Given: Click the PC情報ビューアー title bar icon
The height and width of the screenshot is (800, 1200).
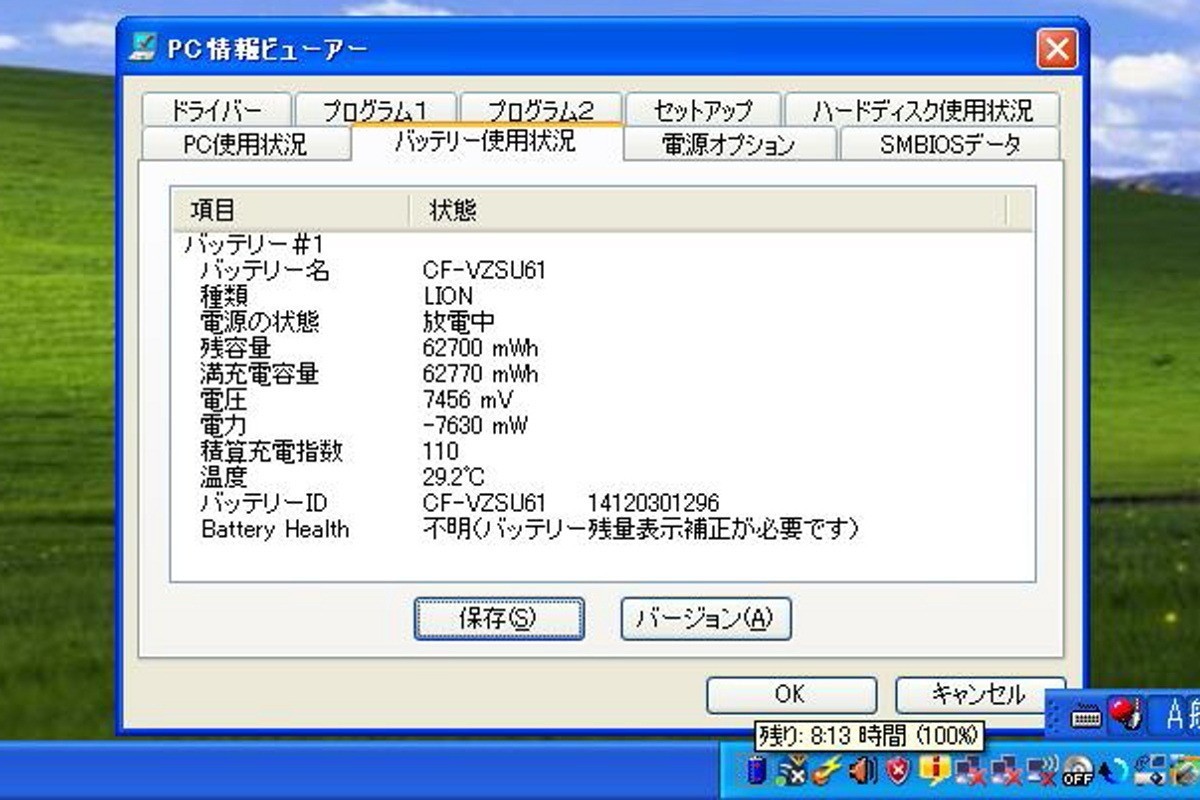Looking at the screenshot, I should pyautogui.click(x=143, y=47).
